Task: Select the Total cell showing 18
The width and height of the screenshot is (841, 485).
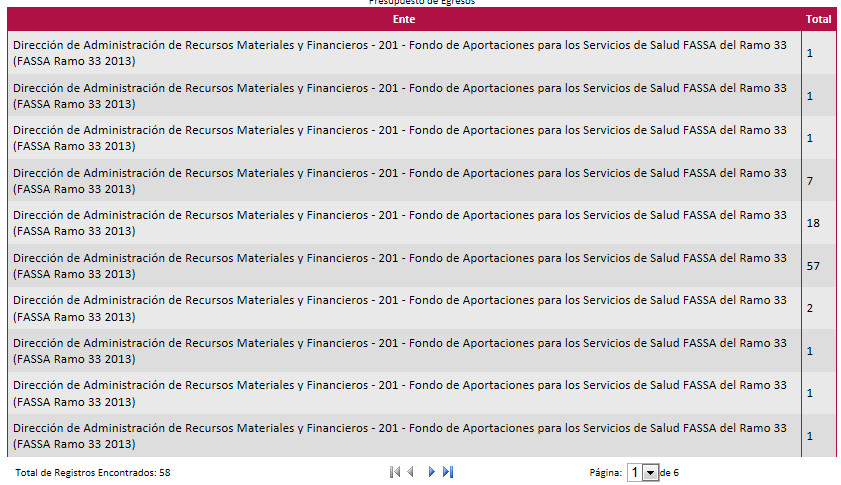Action: click(819, 223)
